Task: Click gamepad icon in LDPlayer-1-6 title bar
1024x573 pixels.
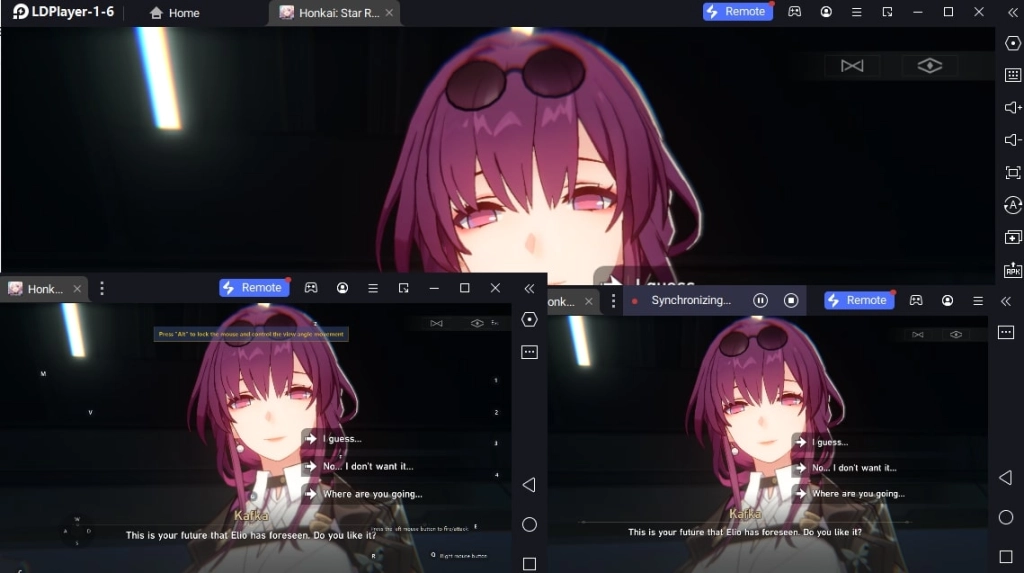Action: pos(794,12)
